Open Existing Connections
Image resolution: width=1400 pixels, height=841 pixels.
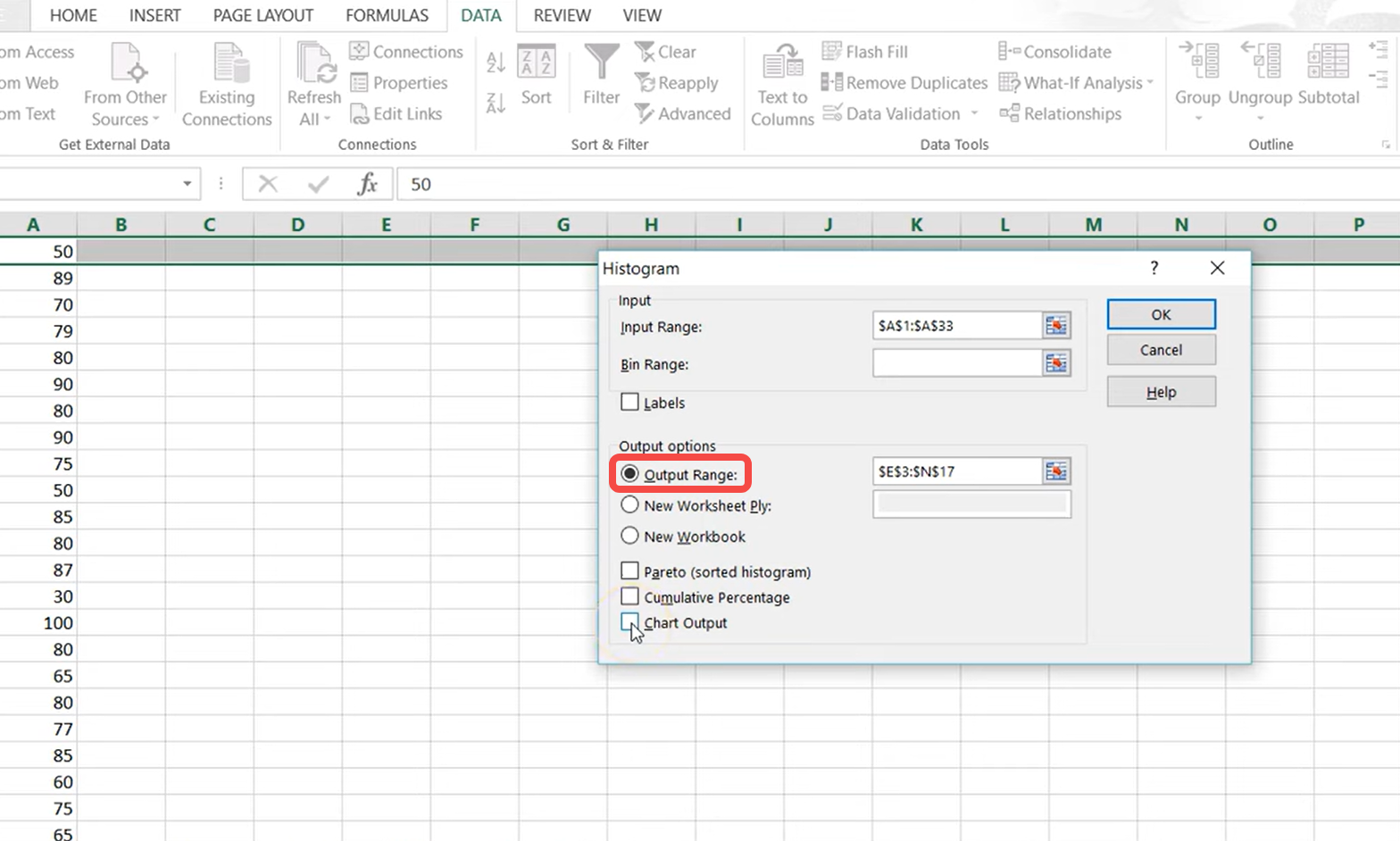[227, 85]
